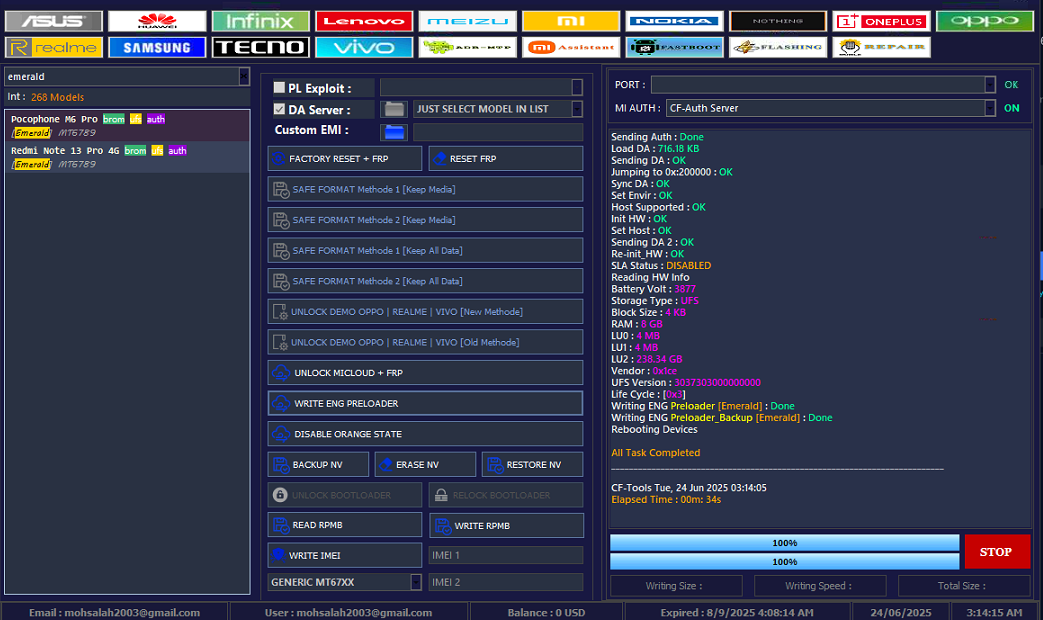The width and height of the screenshot is (1043, 620).
Task: Run the RESET FRP action
Action: coord(506,158)
